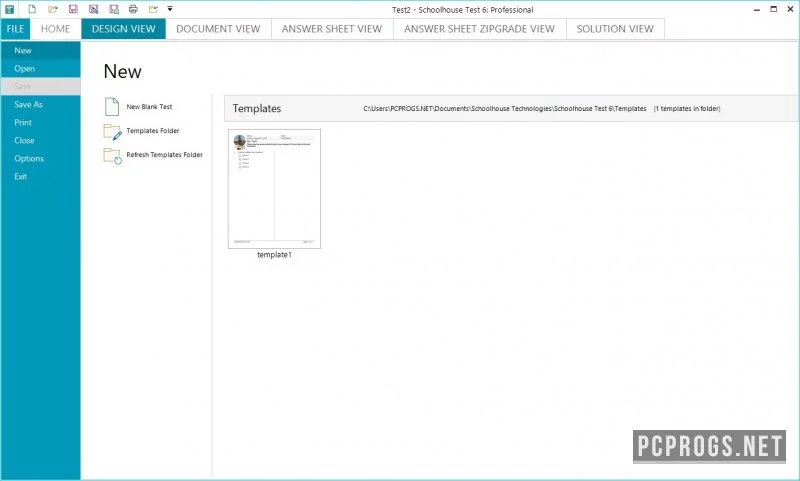Click the '1 templates in folder' text
Screen dimensions: 800x481
[x=687, y=109]
